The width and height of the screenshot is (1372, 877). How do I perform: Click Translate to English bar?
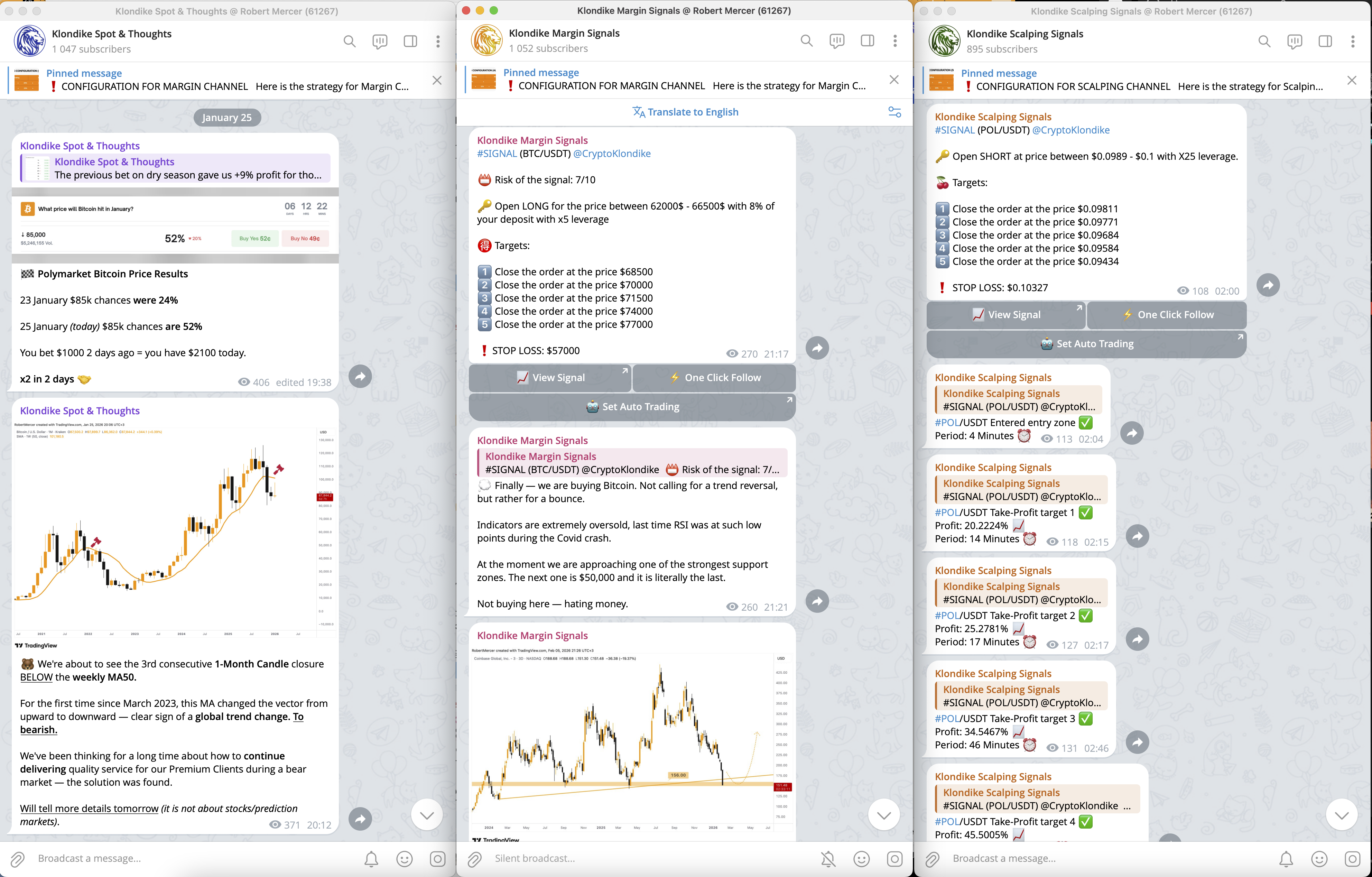click(x=685, y=112)
